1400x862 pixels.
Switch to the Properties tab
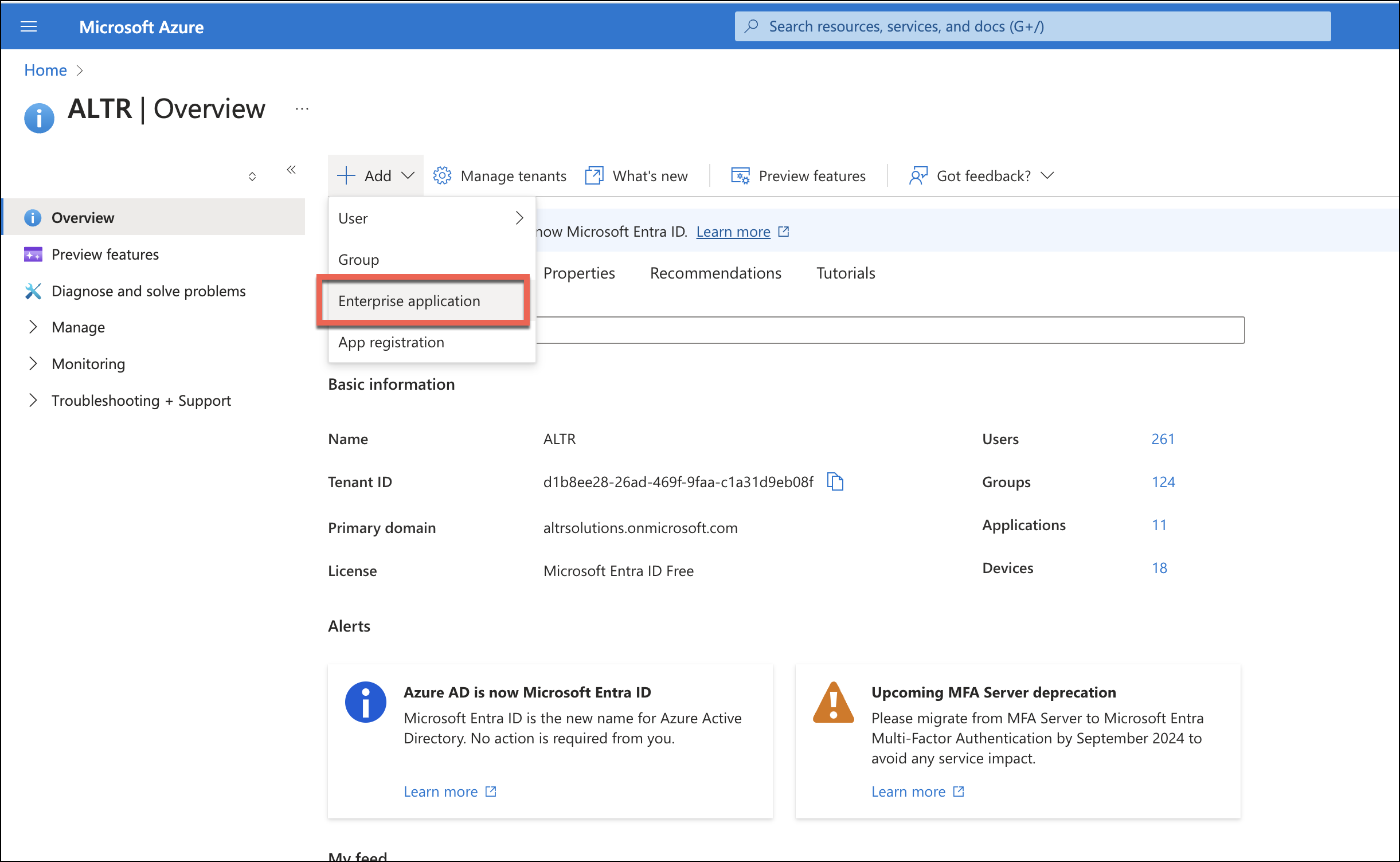pos(578,273)
